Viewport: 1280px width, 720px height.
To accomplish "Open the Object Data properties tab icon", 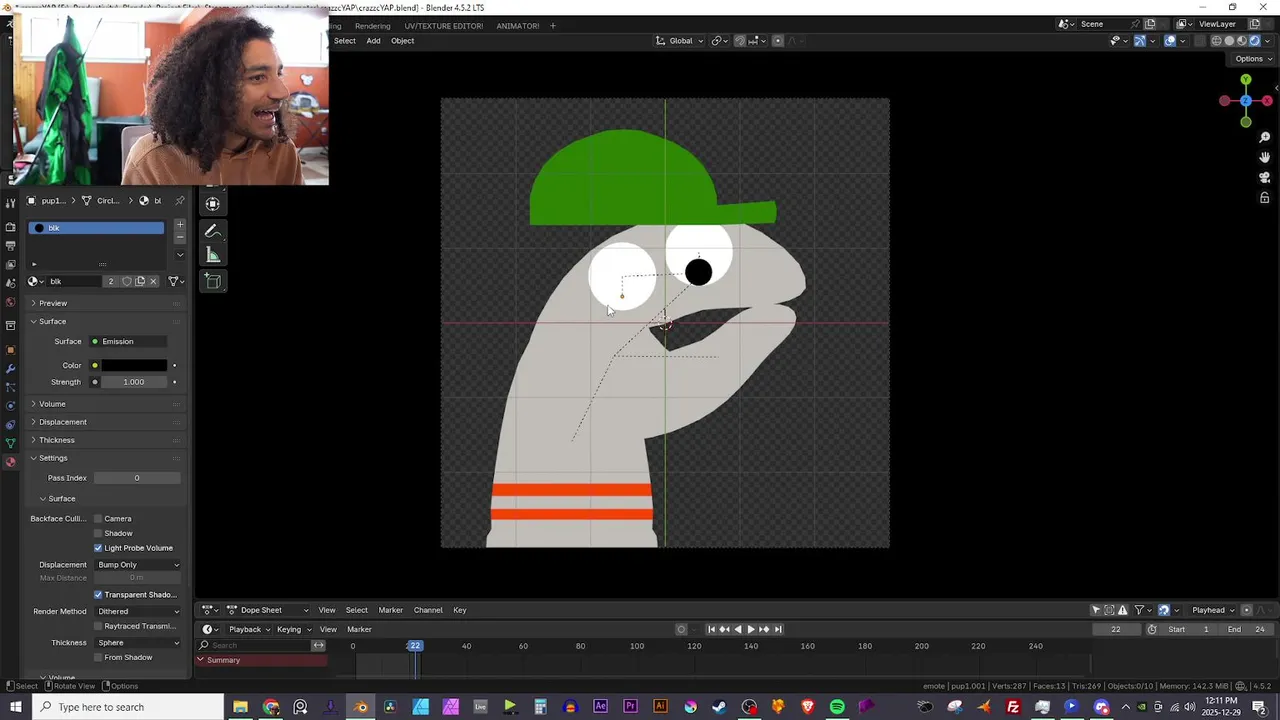I will click(x=10, y=443).
